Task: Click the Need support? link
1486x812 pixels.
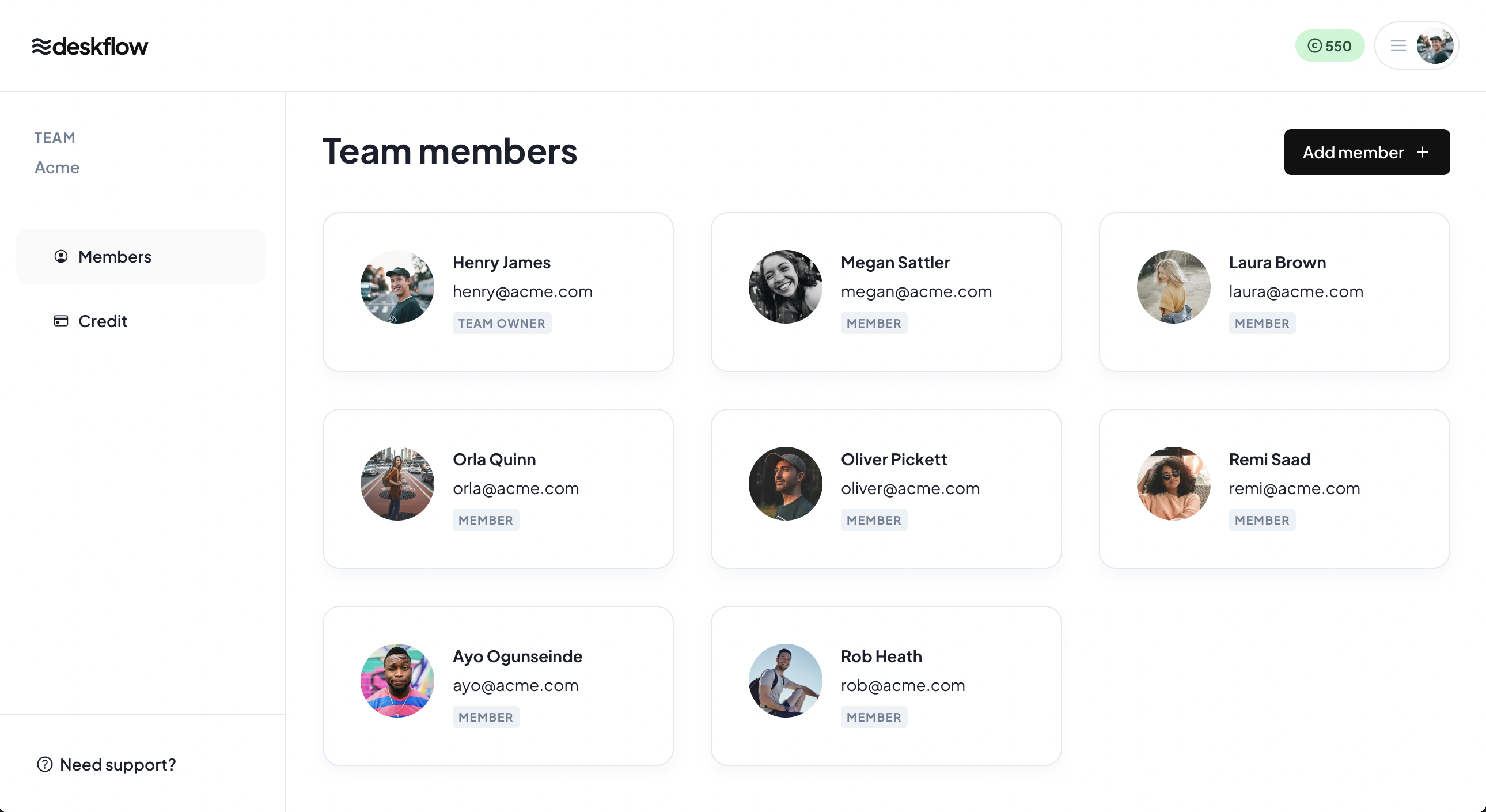Action: coord(117,764)
